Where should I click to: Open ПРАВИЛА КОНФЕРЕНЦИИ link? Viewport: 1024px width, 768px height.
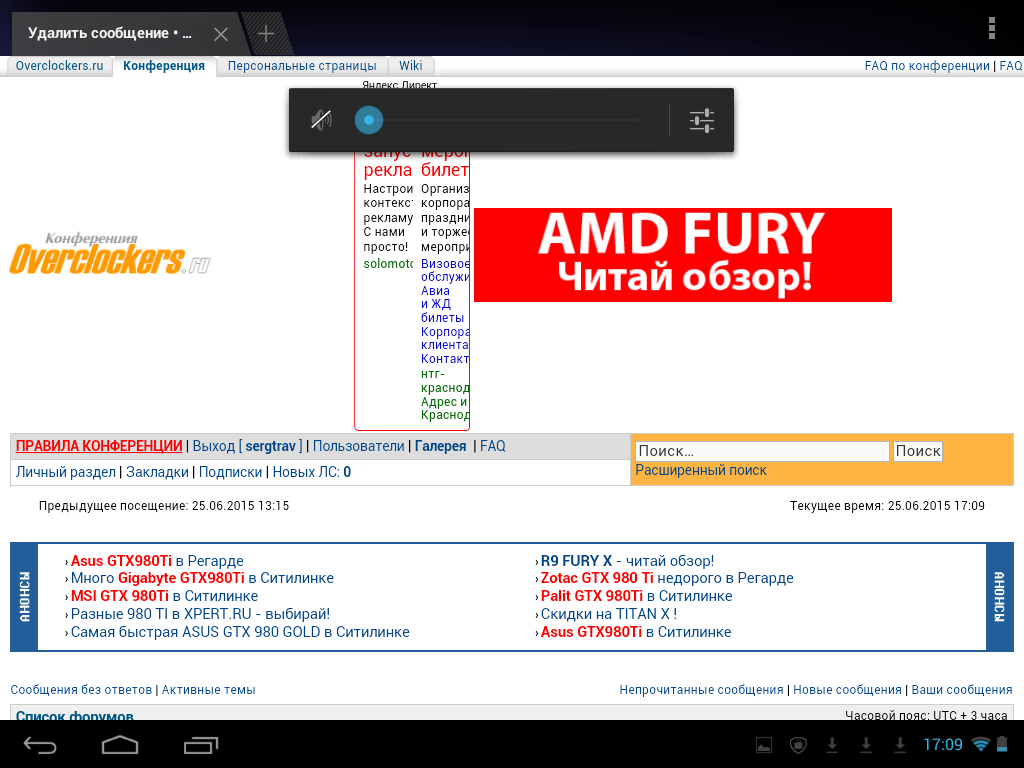99,446
